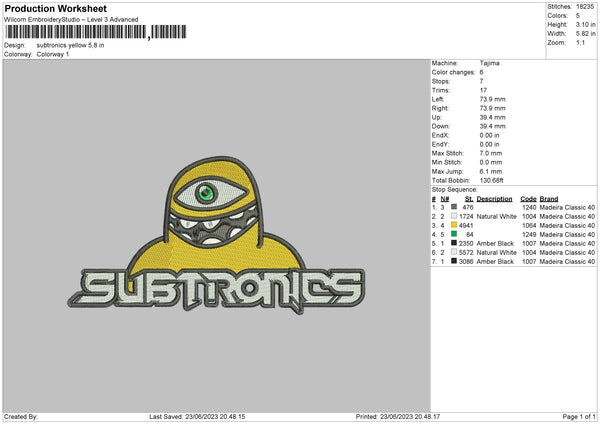Click the 'Stops:' label
This screenshot has height=424, width=600.
(x=441, y=81)
